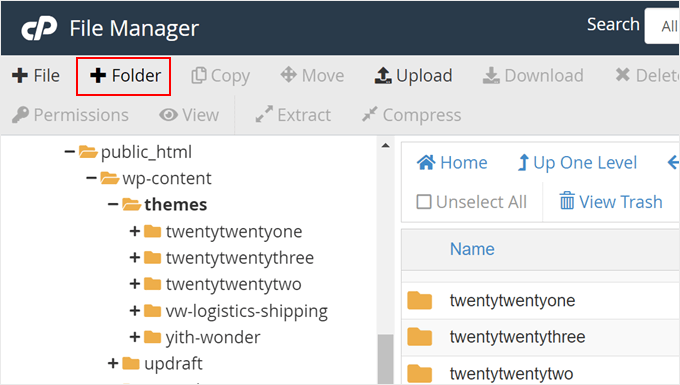The width and height of the screenshot is (680, 385).
Task: Select vw-logistics-shipping folder in tree
Action: pos(236,311)
